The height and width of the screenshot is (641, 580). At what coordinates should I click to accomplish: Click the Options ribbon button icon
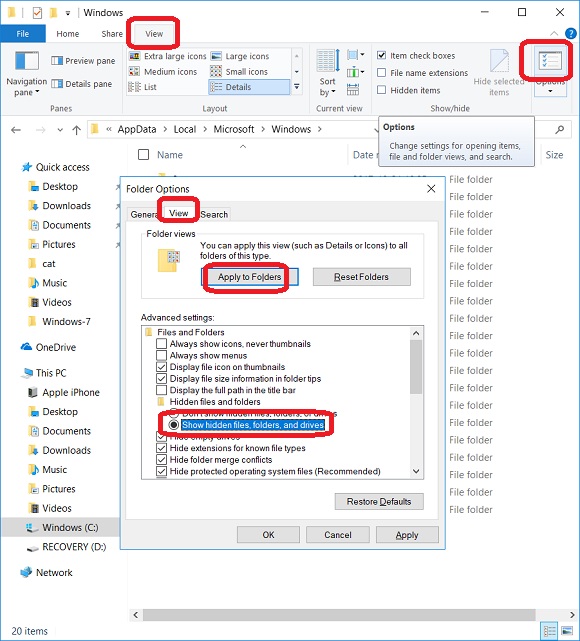click(x=550, y=61)
